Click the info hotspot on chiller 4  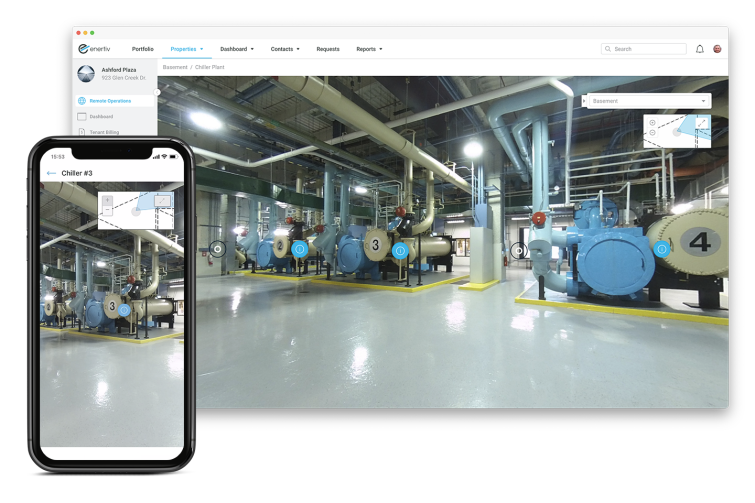(661, 249)
